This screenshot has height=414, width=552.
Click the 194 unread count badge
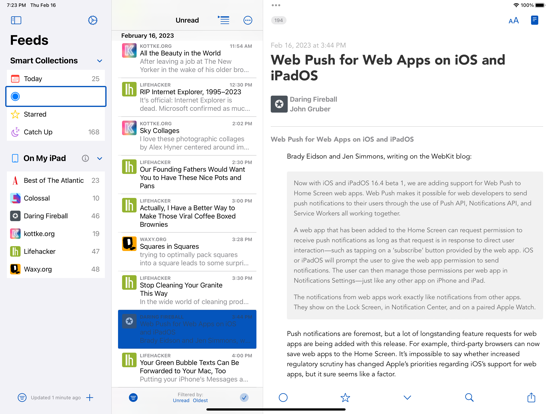(278, 20)
